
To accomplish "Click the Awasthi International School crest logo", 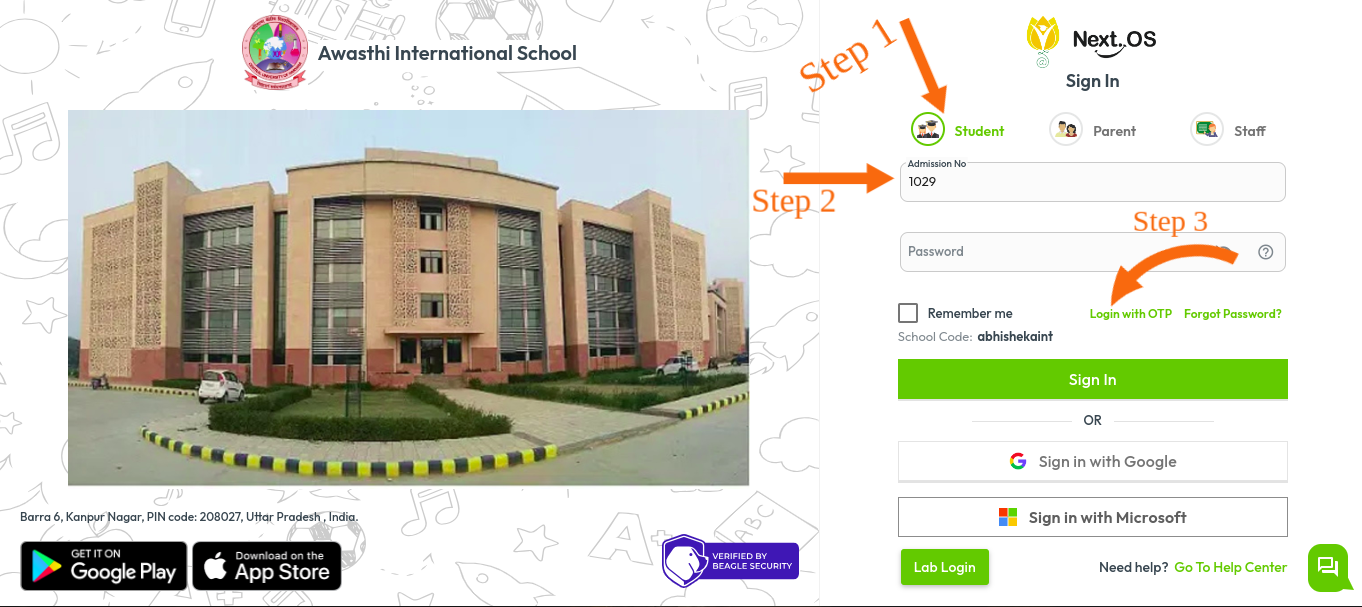I will [x=276, y=52].
